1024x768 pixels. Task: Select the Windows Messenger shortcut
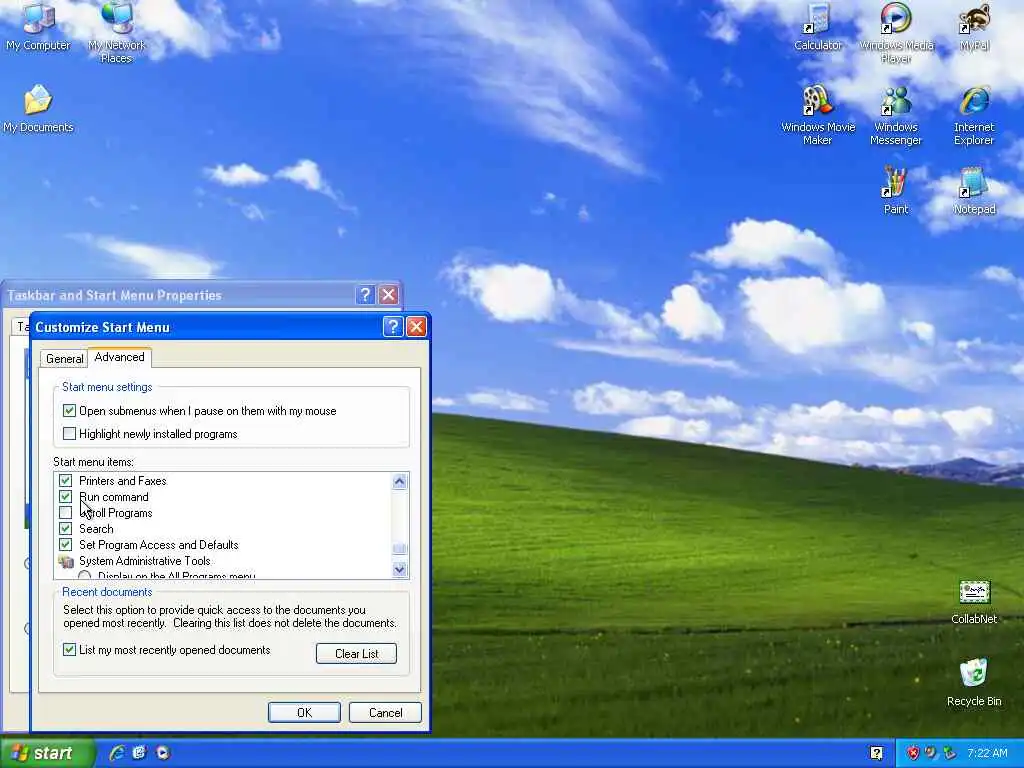pyautogui.click(x=896, y=115)
